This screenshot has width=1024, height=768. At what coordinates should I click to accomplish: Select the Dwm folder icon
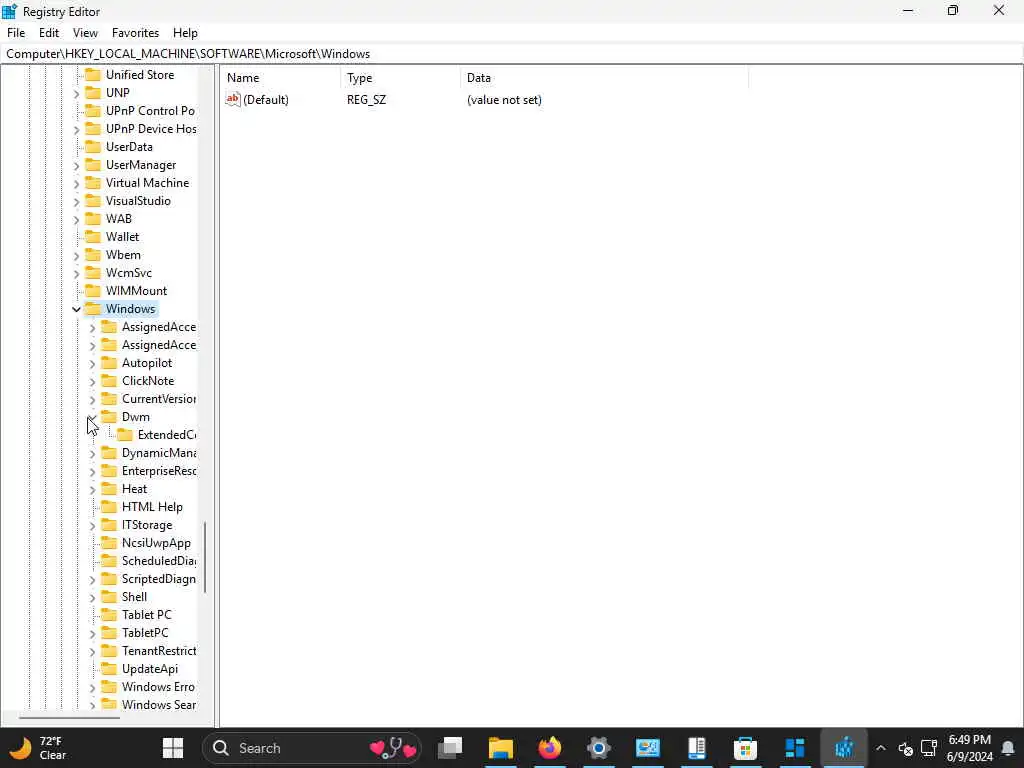pos(109,416)
